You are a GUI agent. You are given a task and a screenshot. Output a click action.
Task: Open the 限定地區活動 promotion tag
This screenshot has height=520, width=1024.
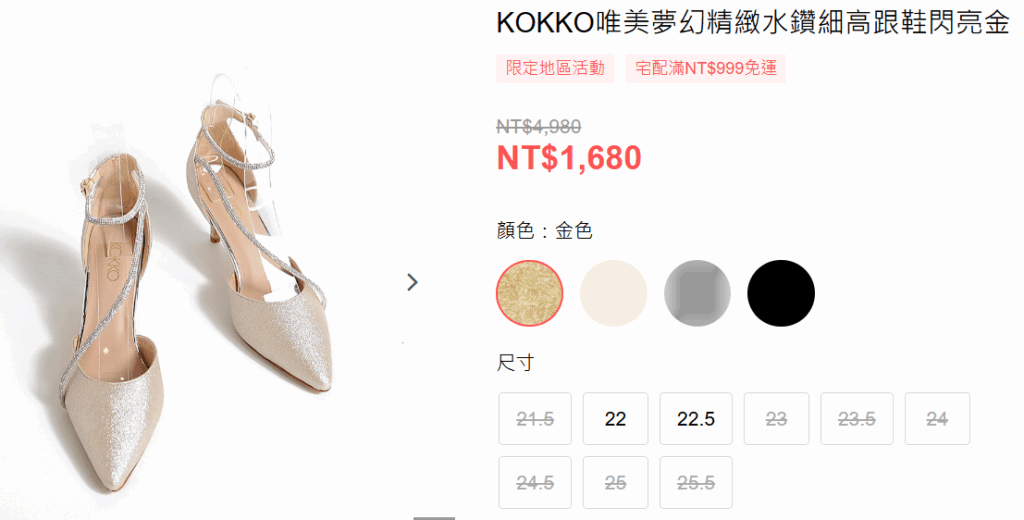[555, 68]
